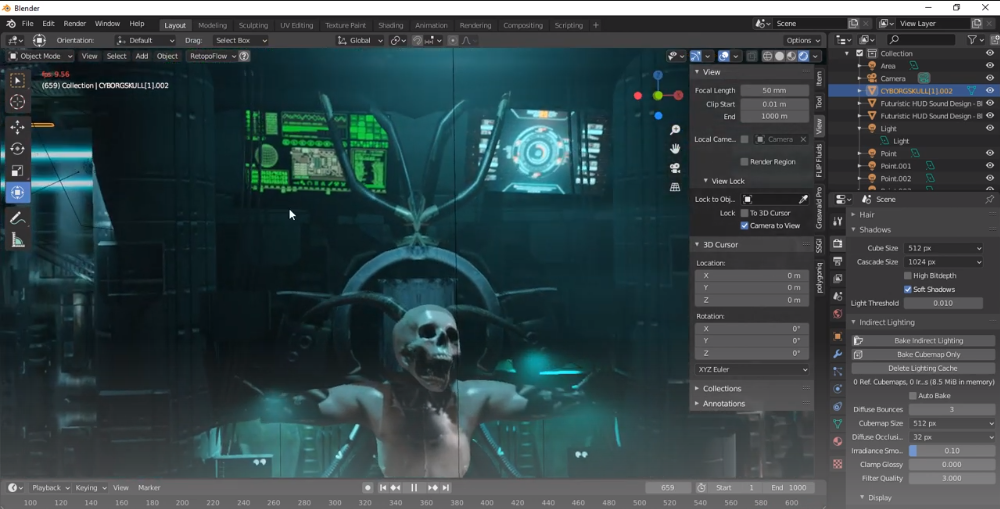Open the Render menu
The height and width of the screenshot is (509, 1000).
75,24
